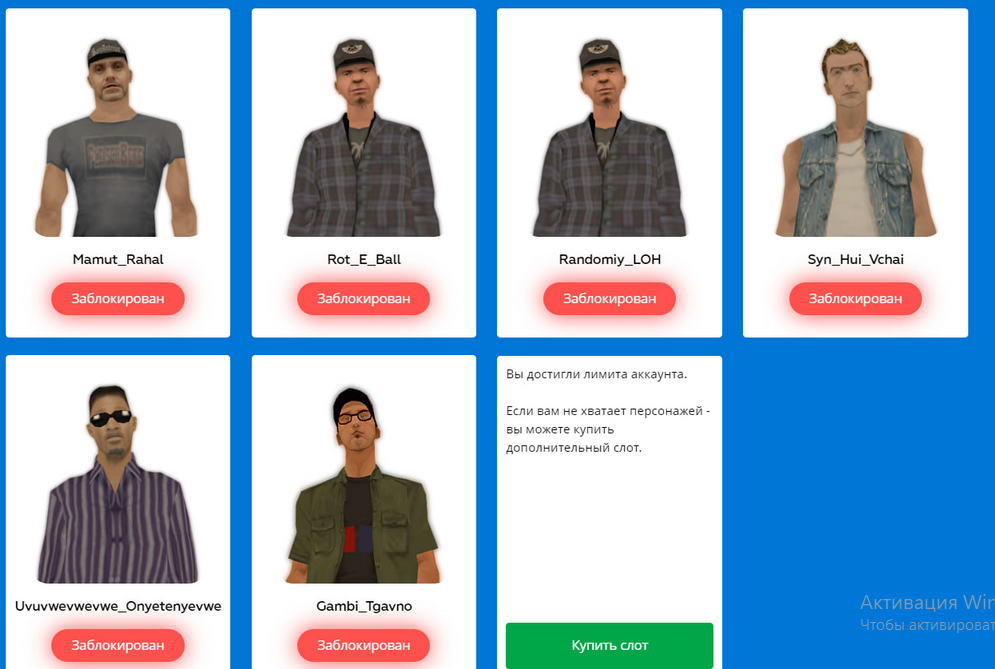Click Заблокирован button under Randomiy_LOH

tap(609, 299)
